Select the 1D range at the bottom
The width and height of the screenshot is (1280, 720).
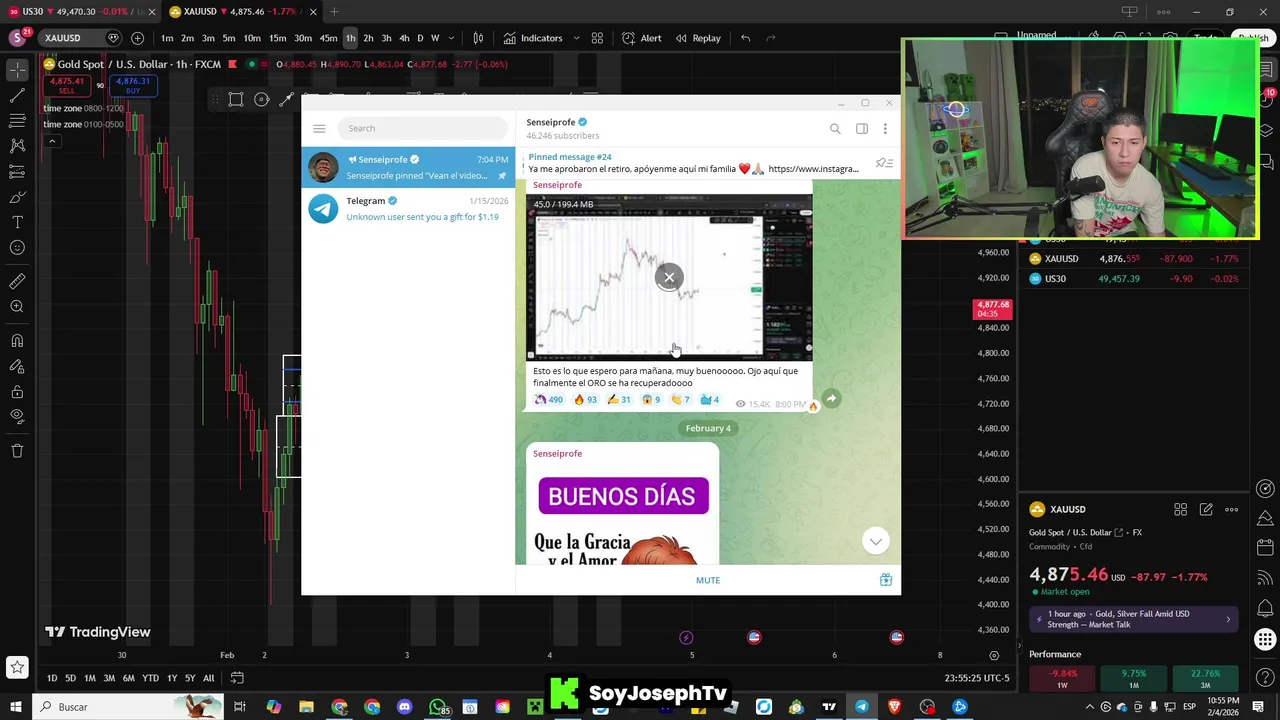[x=52, y=678]
